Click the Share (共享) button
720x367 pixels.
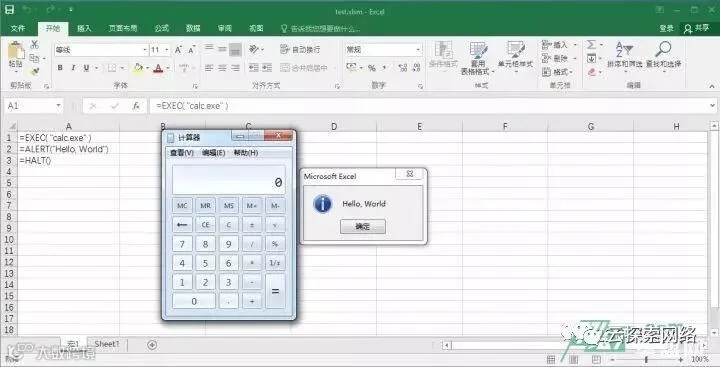(x=697, y=28)
